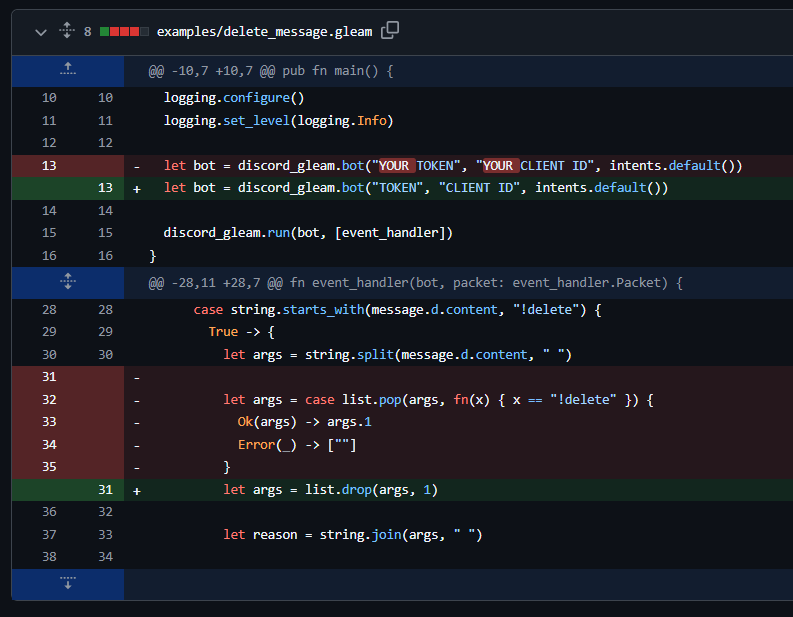Click line with string.starts_with "!delete"
Screen dimensions: 793x617
398,310
